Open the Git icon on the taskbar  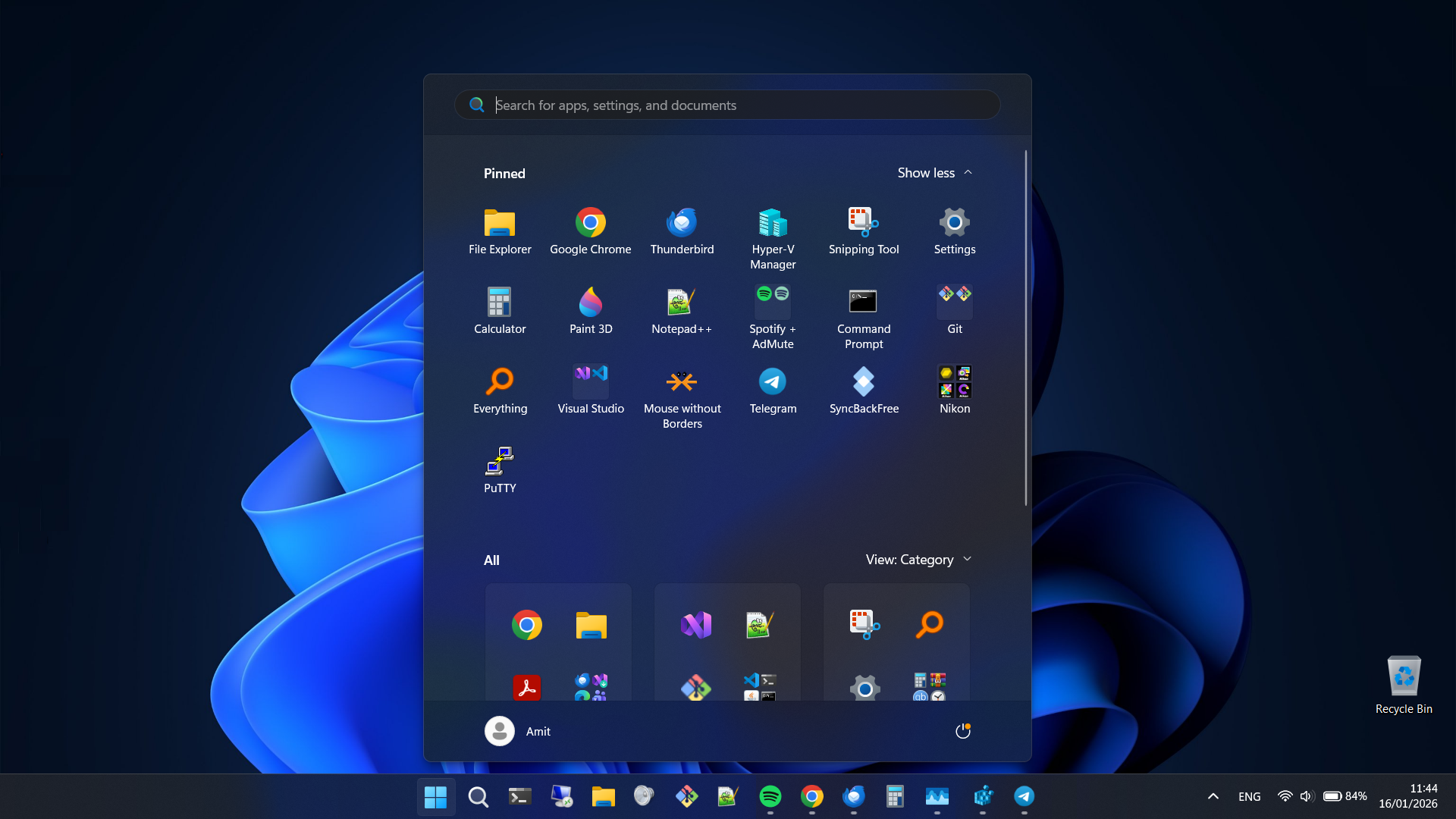(x=686, y=796)
